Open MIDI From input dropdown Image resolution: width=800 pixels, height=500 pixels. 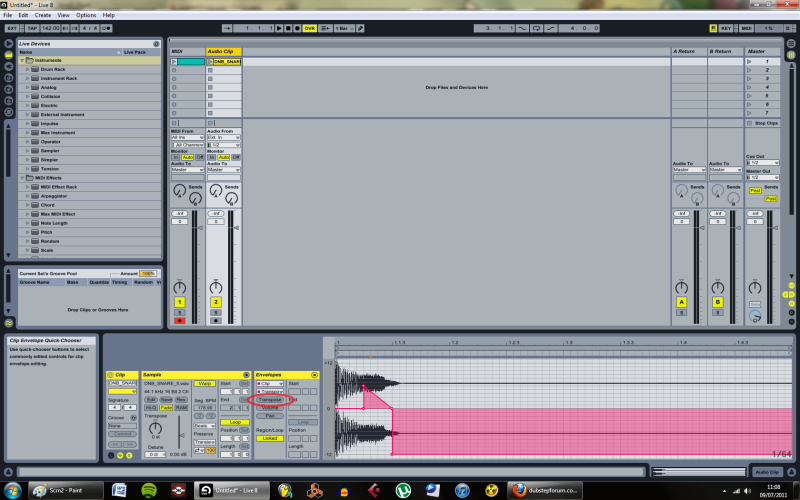pos(187,138)
